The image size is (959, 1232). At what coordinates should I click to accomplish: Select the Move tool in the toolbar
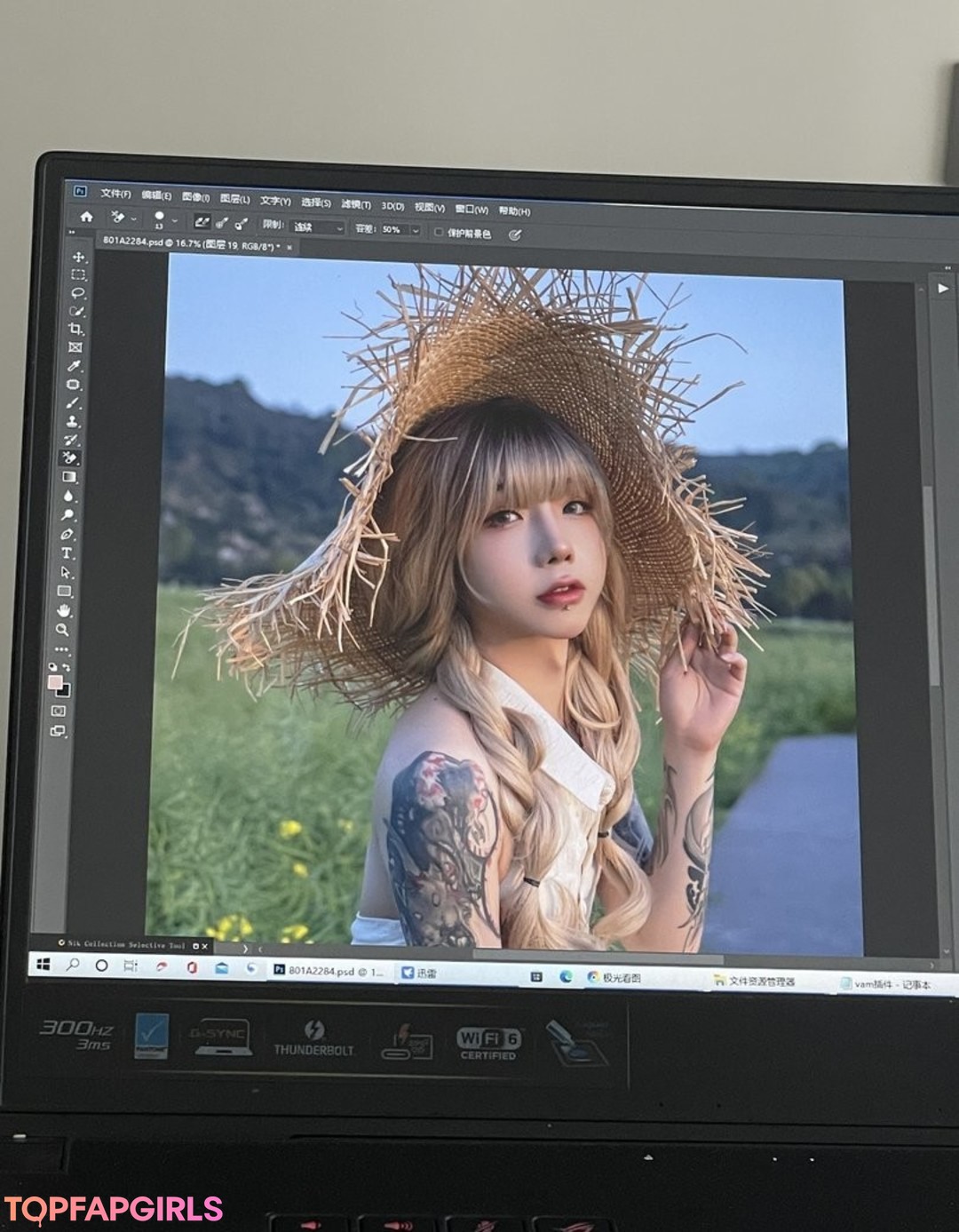coord(78,257)
